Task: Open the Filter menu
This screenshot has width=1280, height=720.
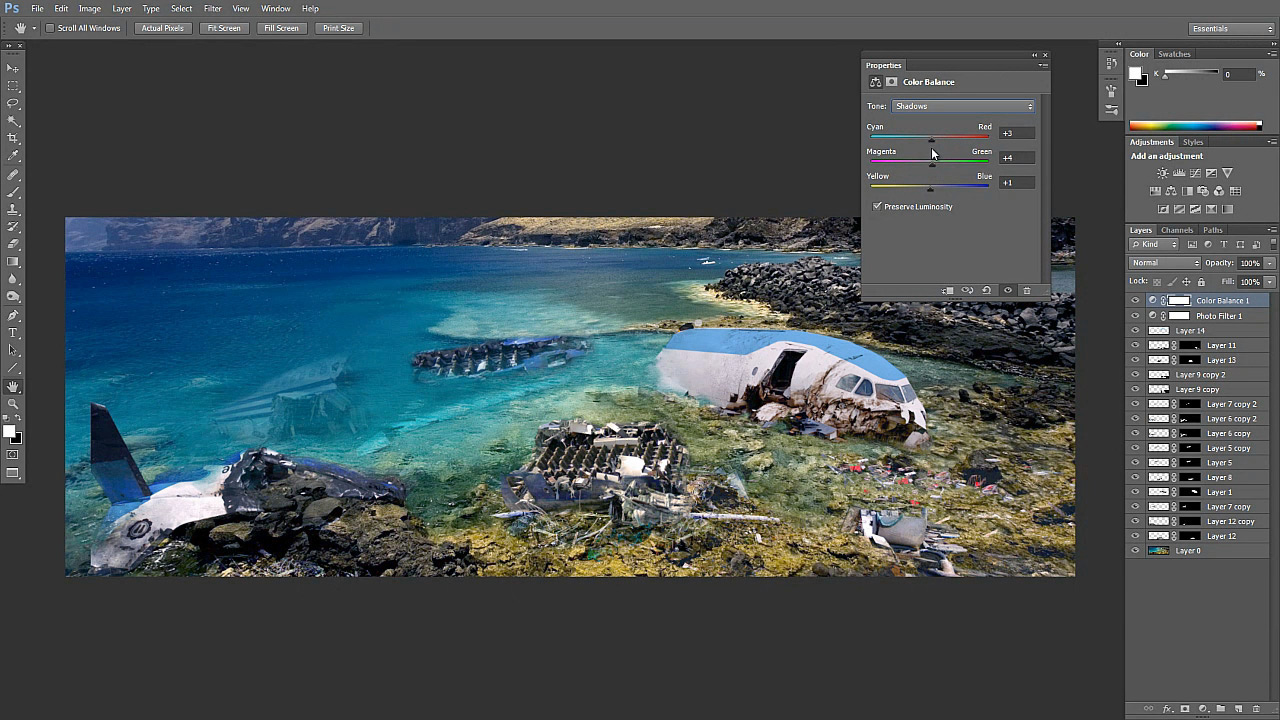Action: (212, 8)
